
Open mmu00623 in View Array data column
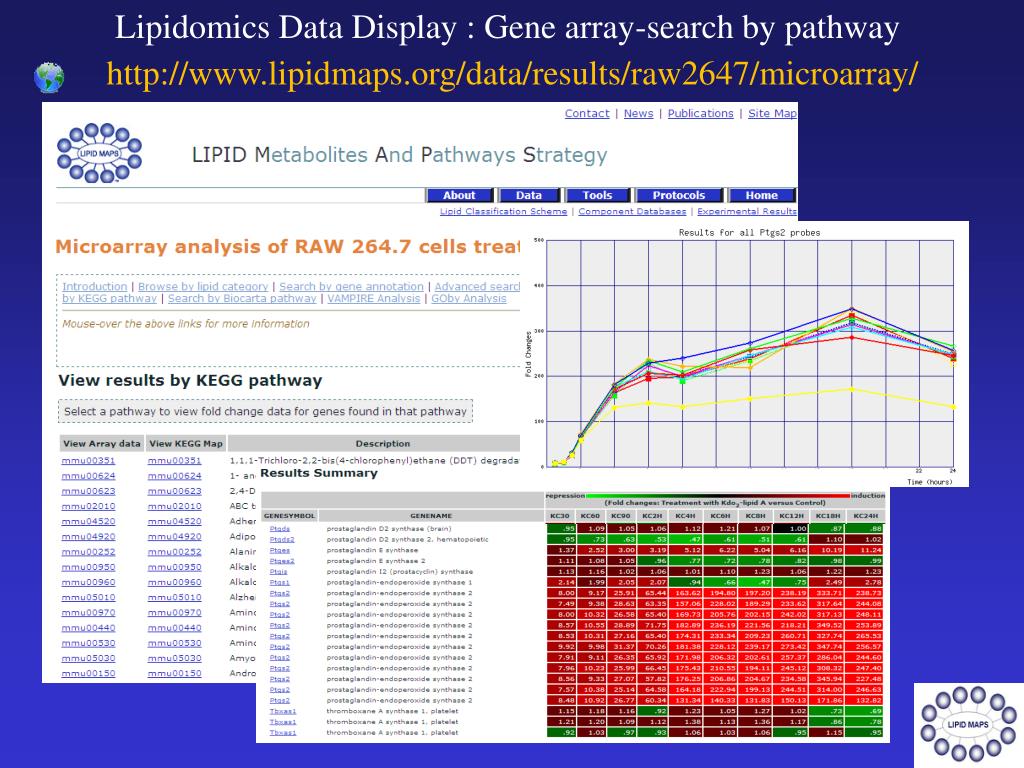pyautogui.click(x=88, y=491)
